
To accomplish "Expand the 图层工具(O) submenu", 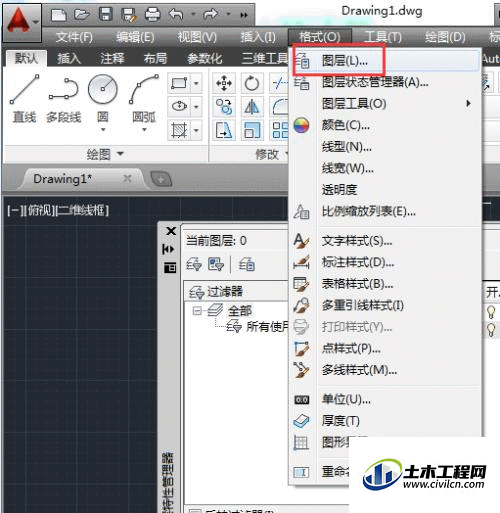I will tap(385, 104).
